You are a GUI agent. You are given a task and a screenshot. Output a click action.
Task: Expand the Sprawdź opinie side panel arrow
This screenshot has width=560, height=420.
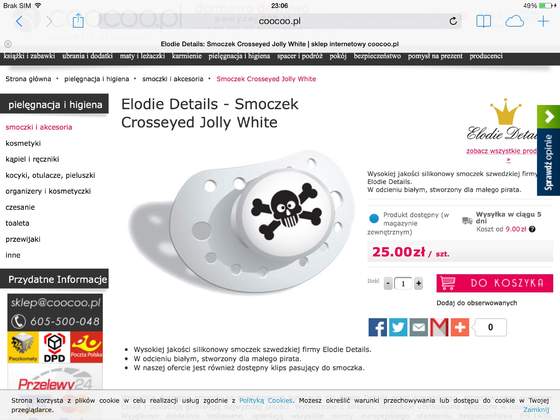tap(549, 116)
